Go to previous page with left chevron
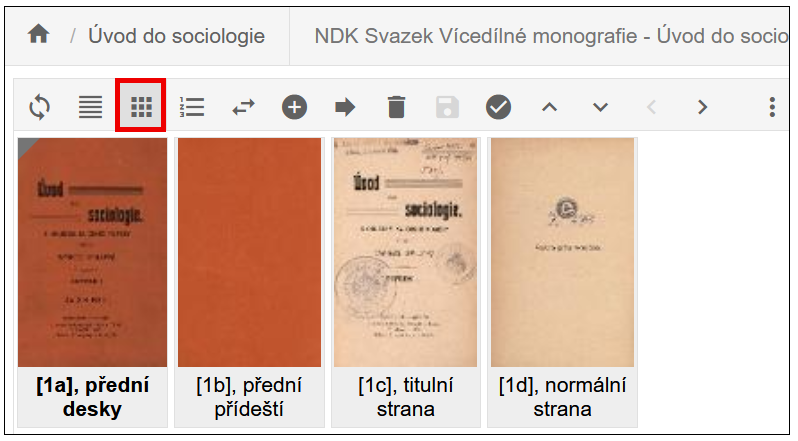The width and height of the screenshot is (798, 441). click(x=651, y=107)
